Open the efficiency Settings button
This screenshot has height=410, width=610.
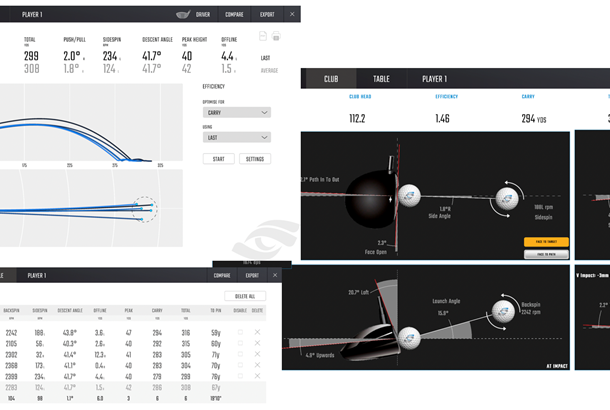(x=255, y=159)
